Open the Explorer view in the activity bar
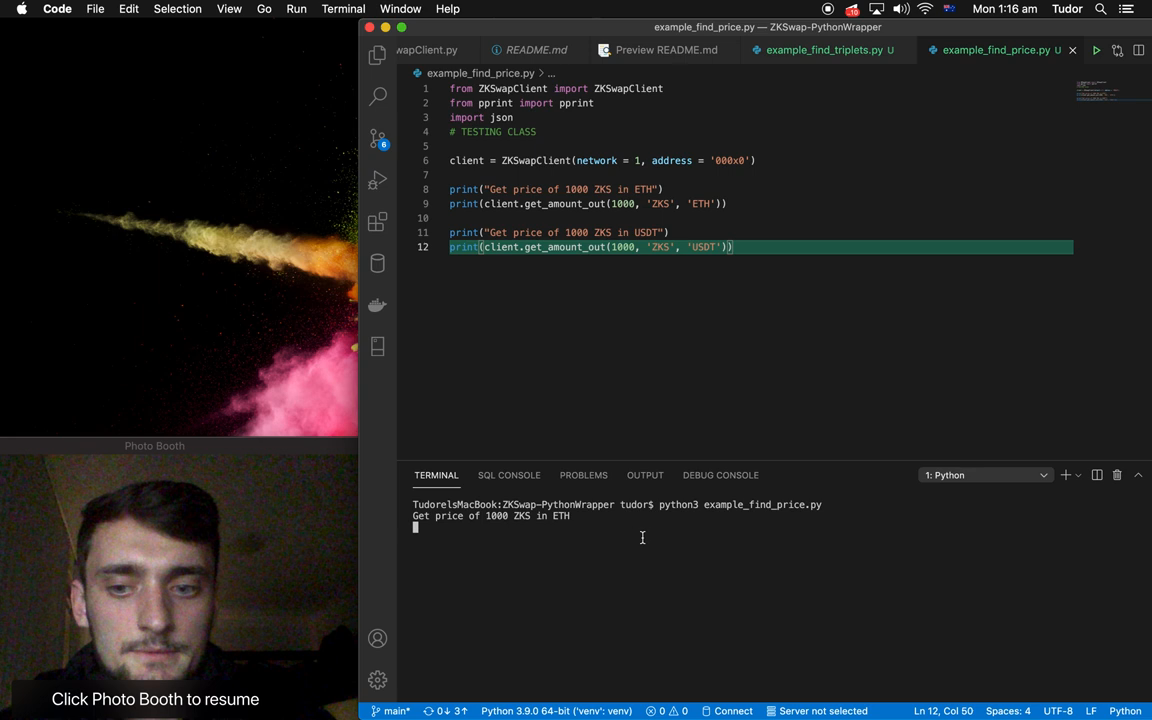 tap(378, 54)
